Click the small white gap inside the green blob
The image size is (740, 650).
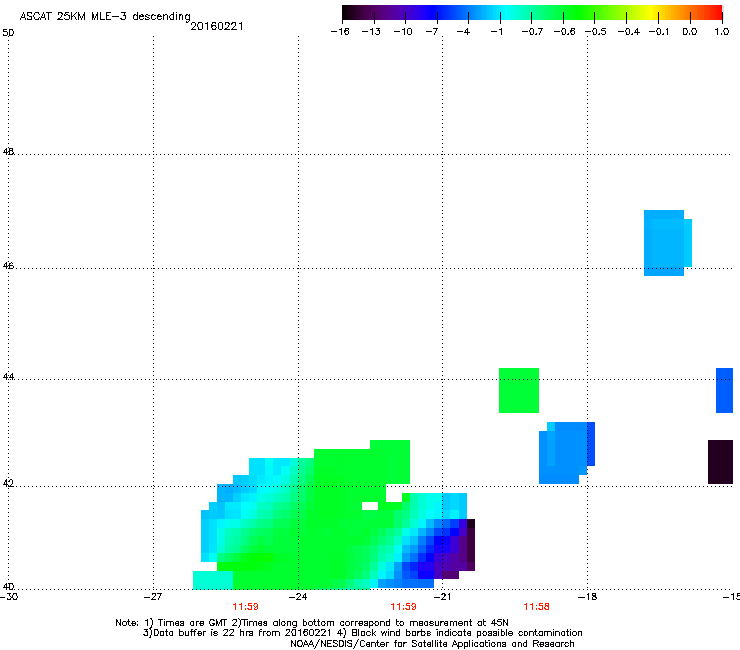(370, 506)
